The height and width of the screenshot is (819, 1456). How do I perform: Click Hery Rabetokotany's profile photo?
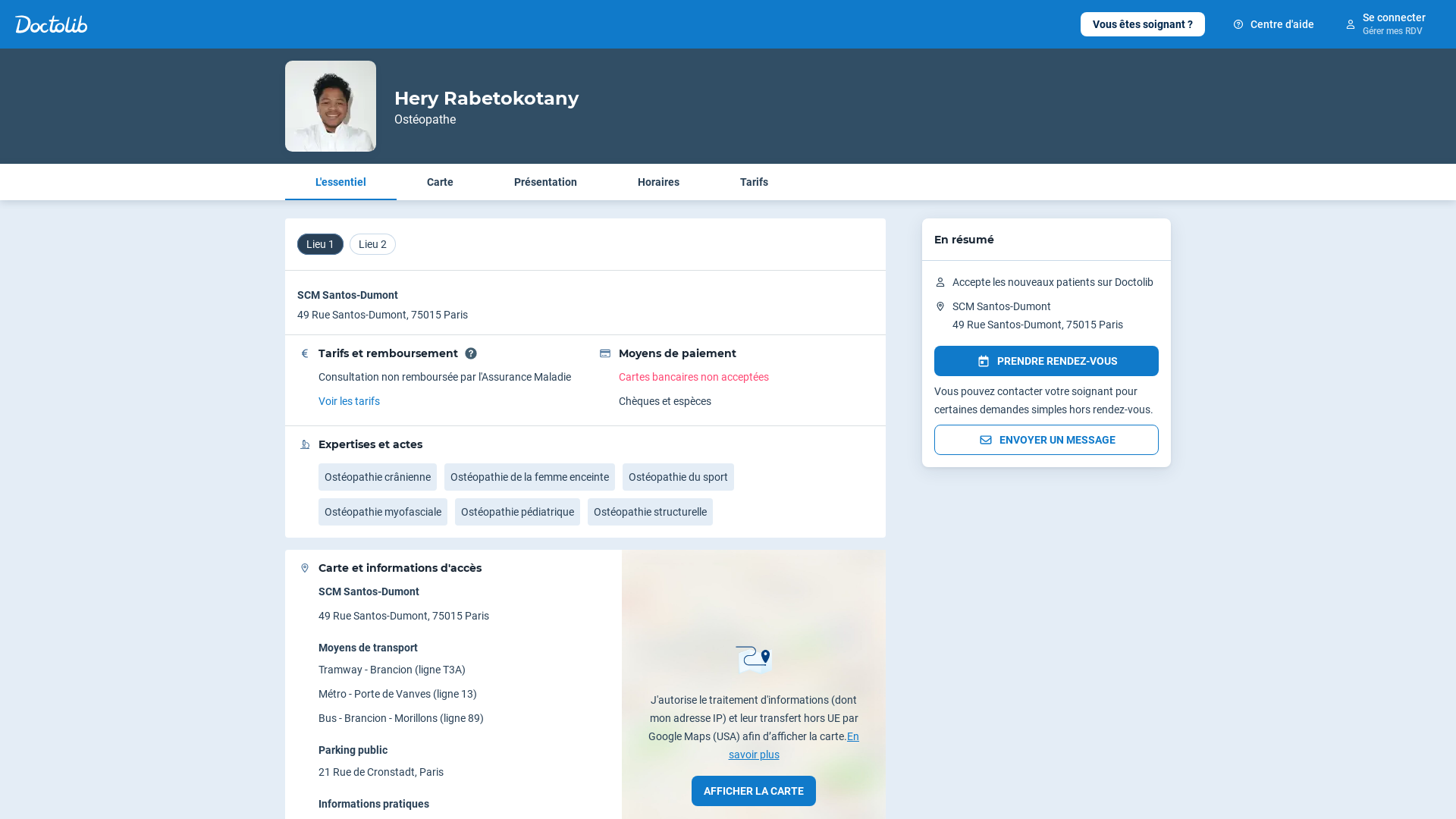coord(331,106)
